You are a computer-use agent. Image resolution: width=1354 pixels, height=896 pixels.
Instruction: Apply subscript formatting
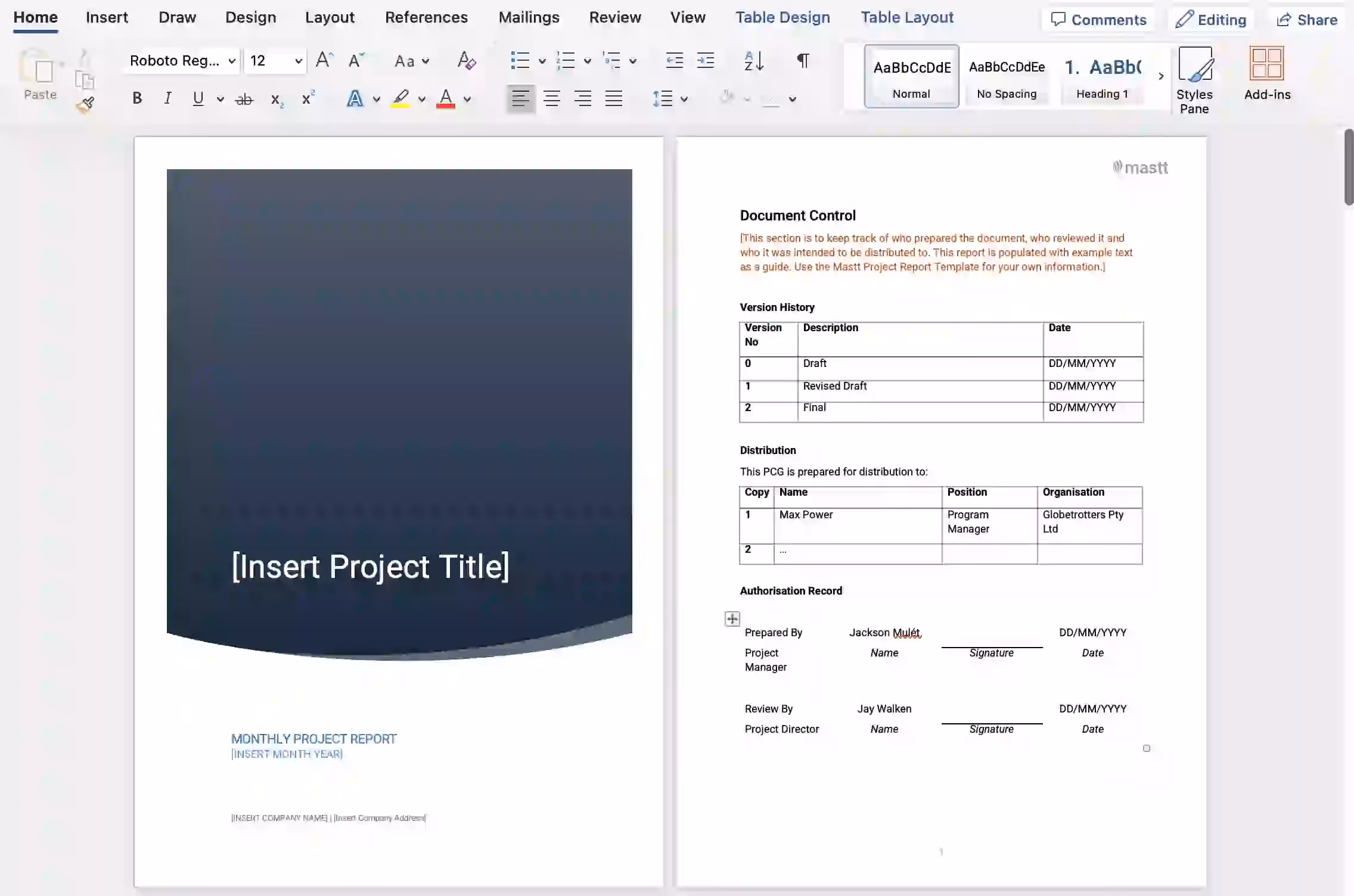(277, 99)
